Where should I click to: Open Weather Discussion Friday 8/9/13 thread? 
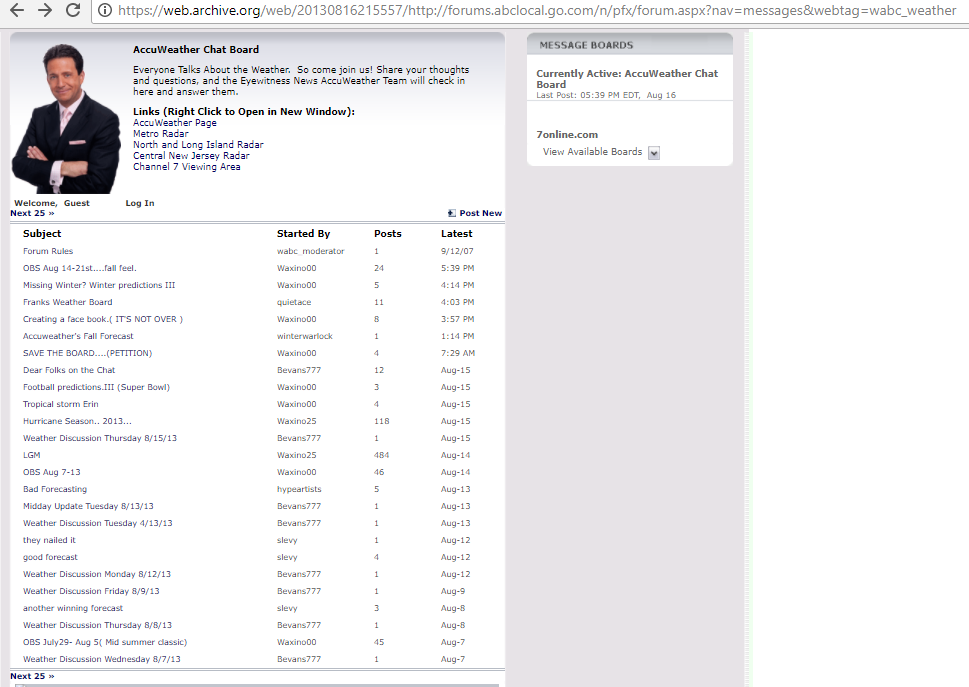(x=91, y=591)
